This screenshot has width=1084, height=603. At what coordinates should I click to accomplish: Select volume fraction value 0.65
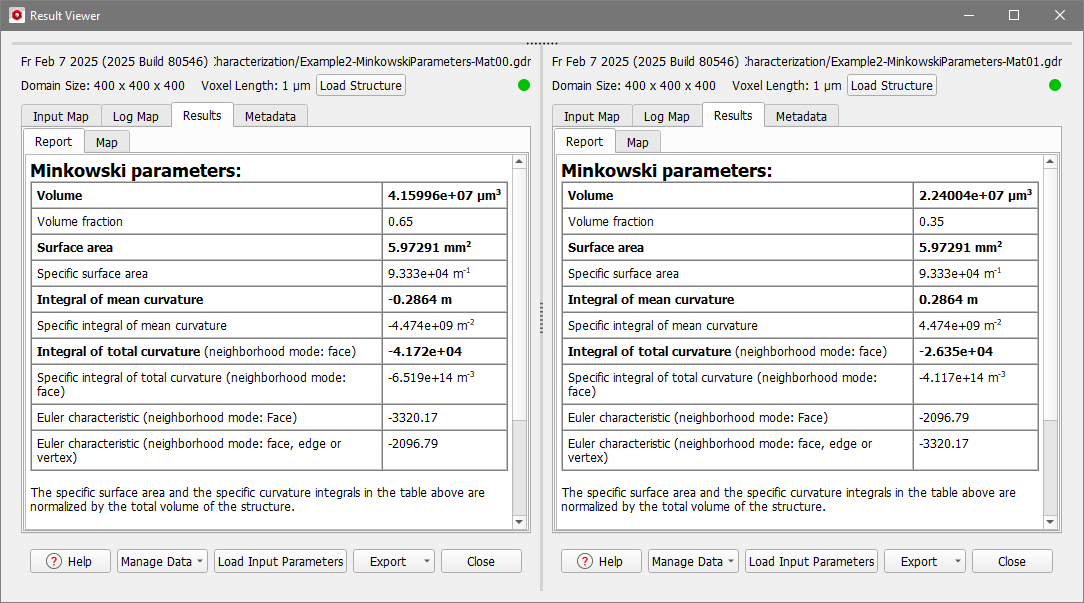coord(400,221)
